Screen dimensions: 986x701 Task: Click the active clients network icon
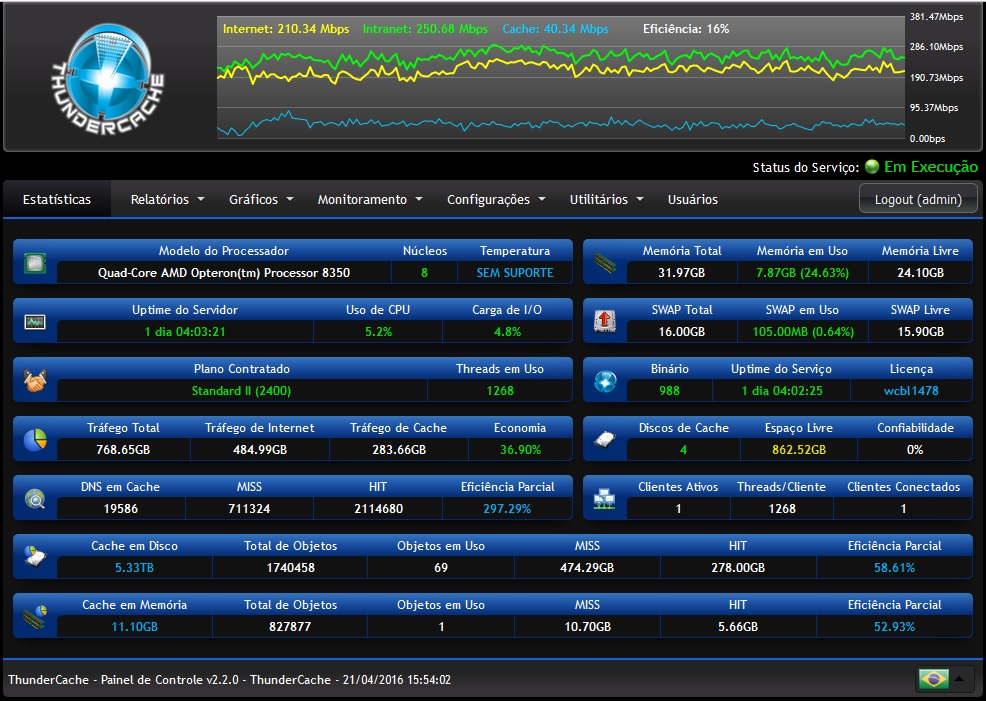604,499
